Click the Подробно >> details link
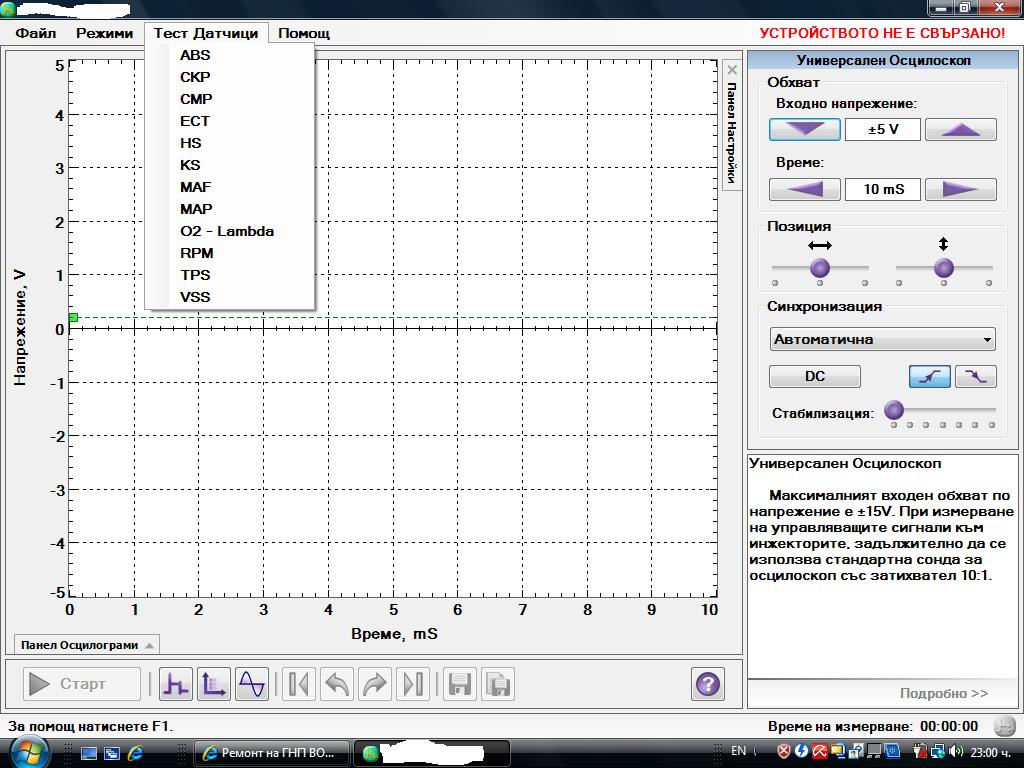The width and height of the screenshot is (1024, 768). [x=943, y=693]
